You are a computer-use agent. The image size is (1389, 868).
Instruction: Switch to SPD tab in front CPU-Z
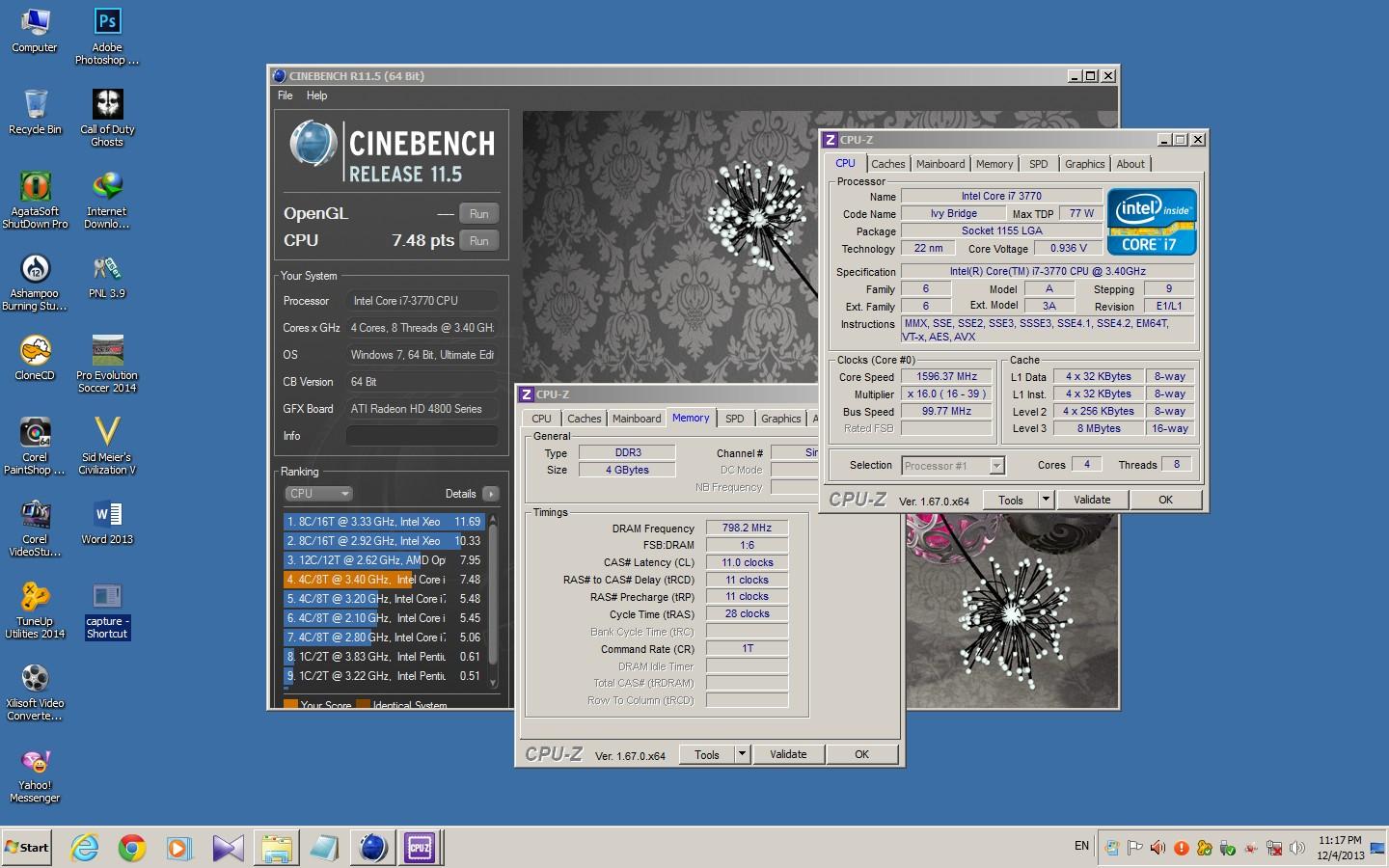click(x=1038, y=164)
